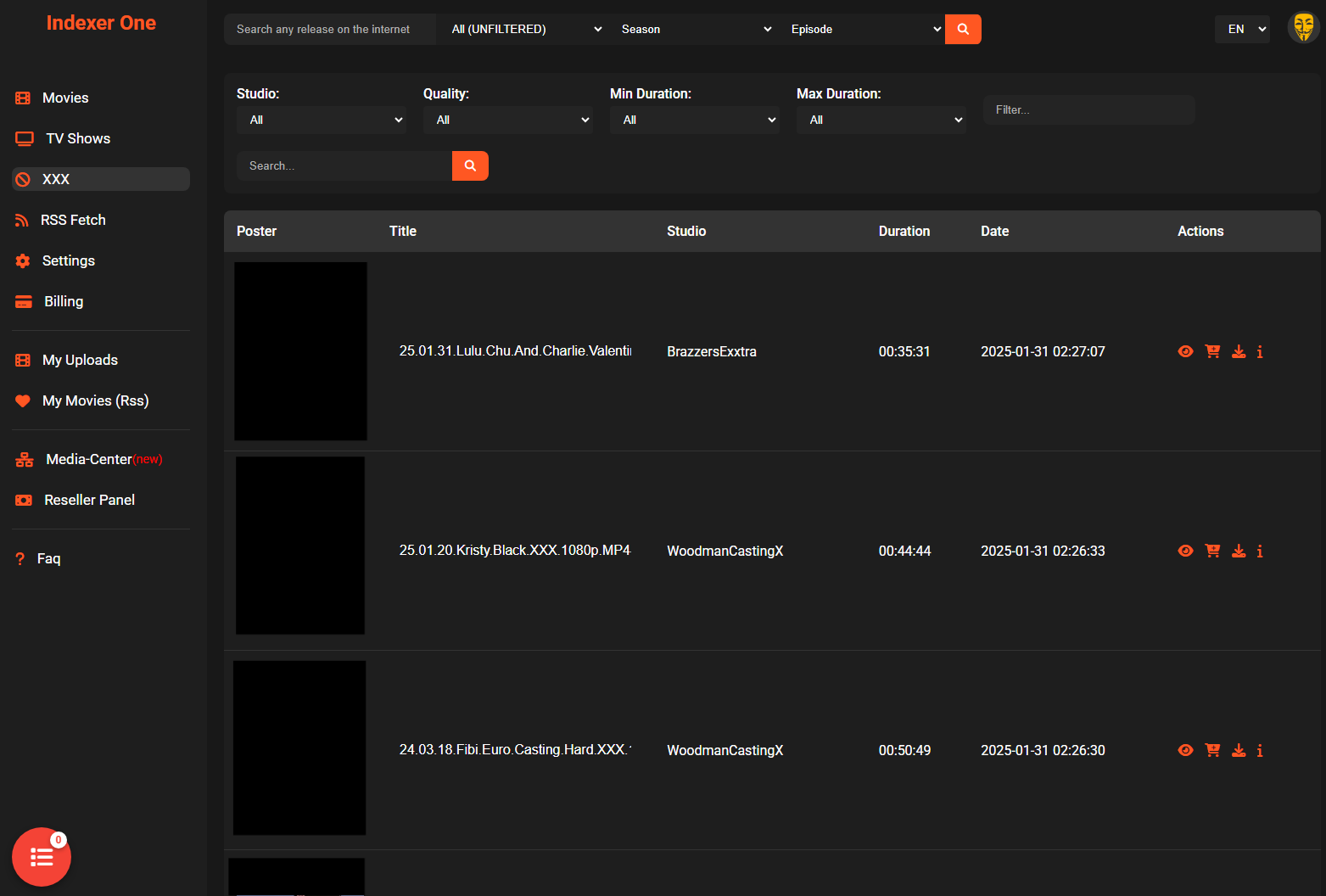The width and height of the screenshot is (1326, 896).
Task: Add Fibi.Euro.Casting release to cart
Action: pos(1212,750)
